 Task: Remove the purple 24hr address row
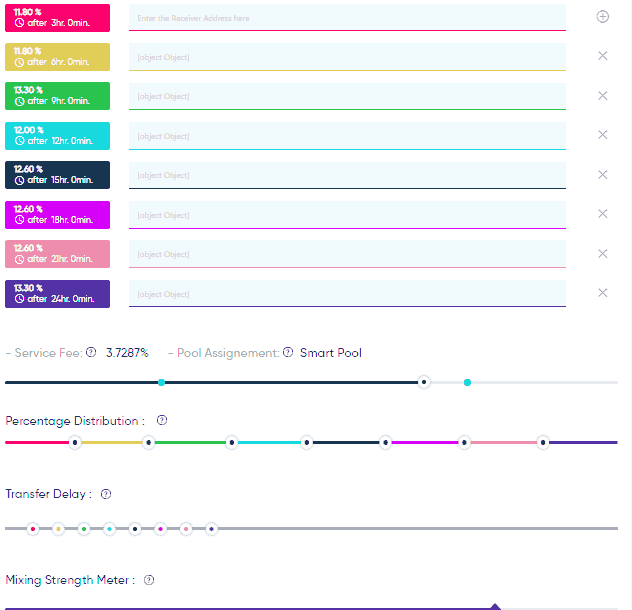coord(602,293)
